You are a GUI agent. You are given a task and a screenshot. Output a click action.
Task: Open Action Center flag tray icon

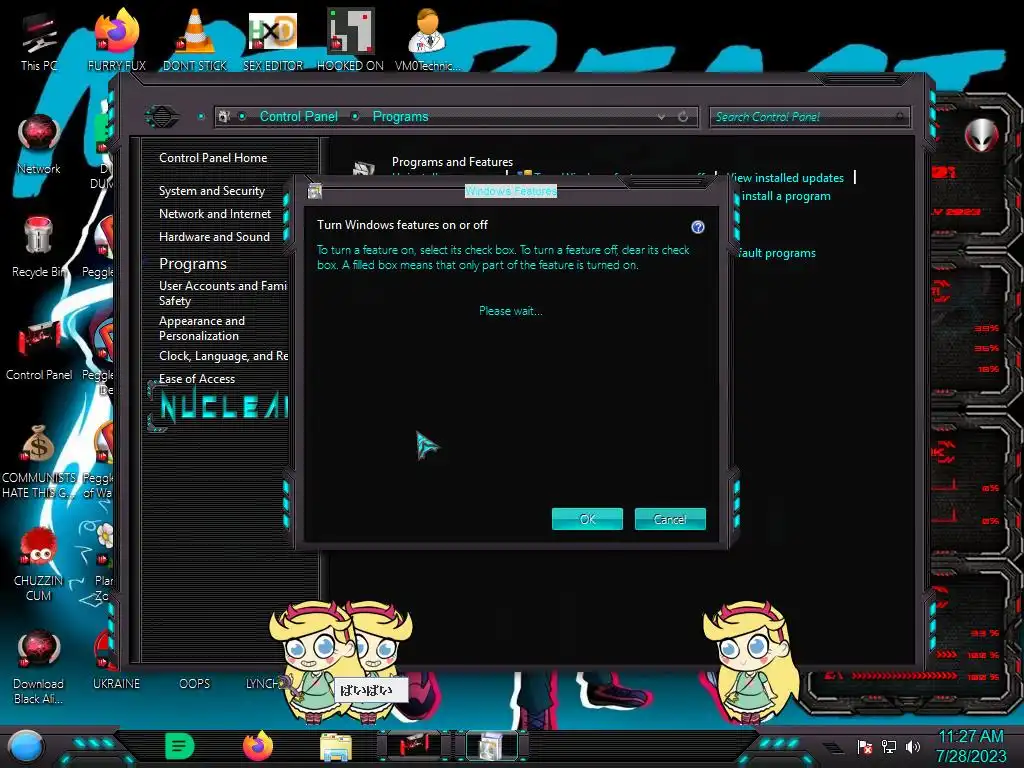(x=865, y=746)
